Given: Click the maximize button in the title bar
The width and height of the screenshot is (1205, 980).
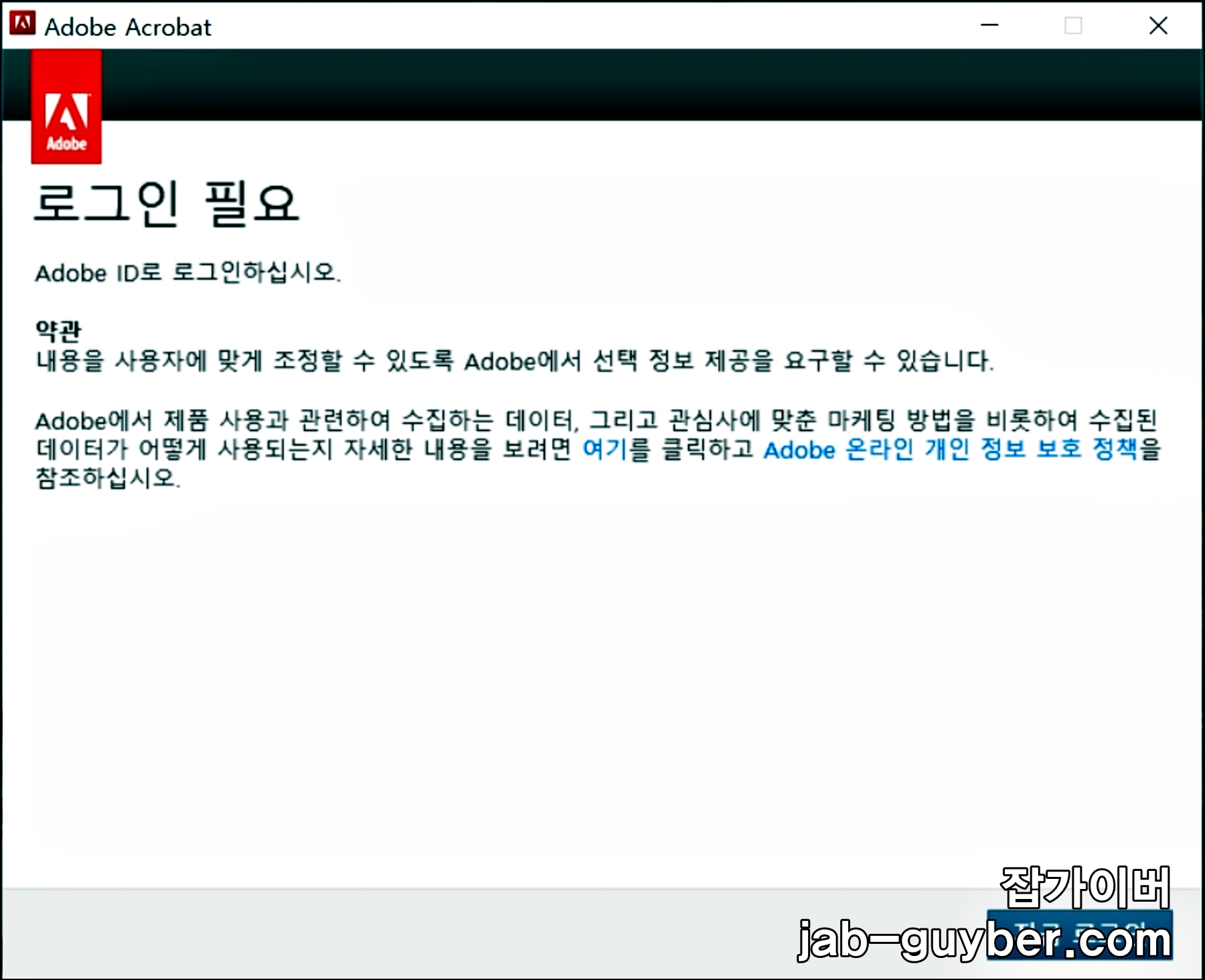Looking at the screenshot, I should click(x=1073, y=25).
